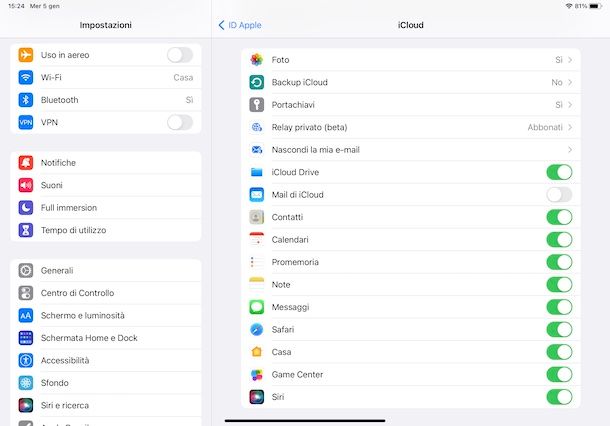Viewport: 610px width, 426px height.
Task: Open Backup iCloud via its chevron
Action: (570, 82)
